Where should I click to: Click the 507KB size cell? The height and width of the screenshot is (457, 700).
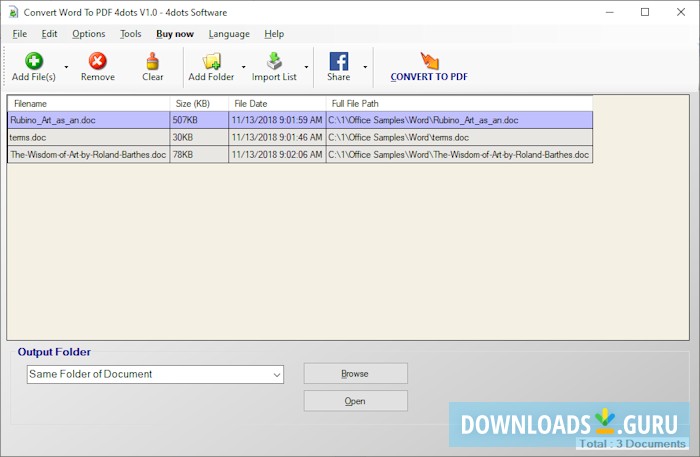click(x=199, y=120)
